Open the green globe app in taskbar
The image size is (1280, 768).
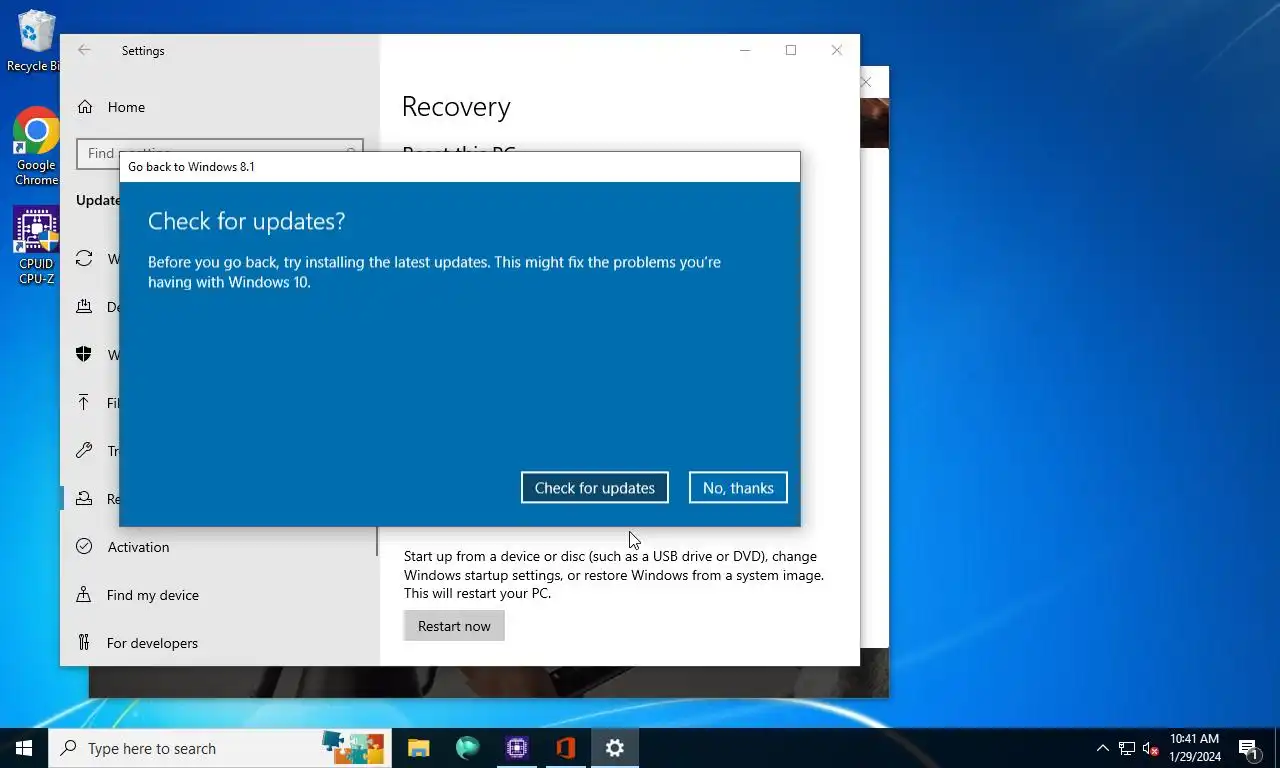click(x=467, y=748)
